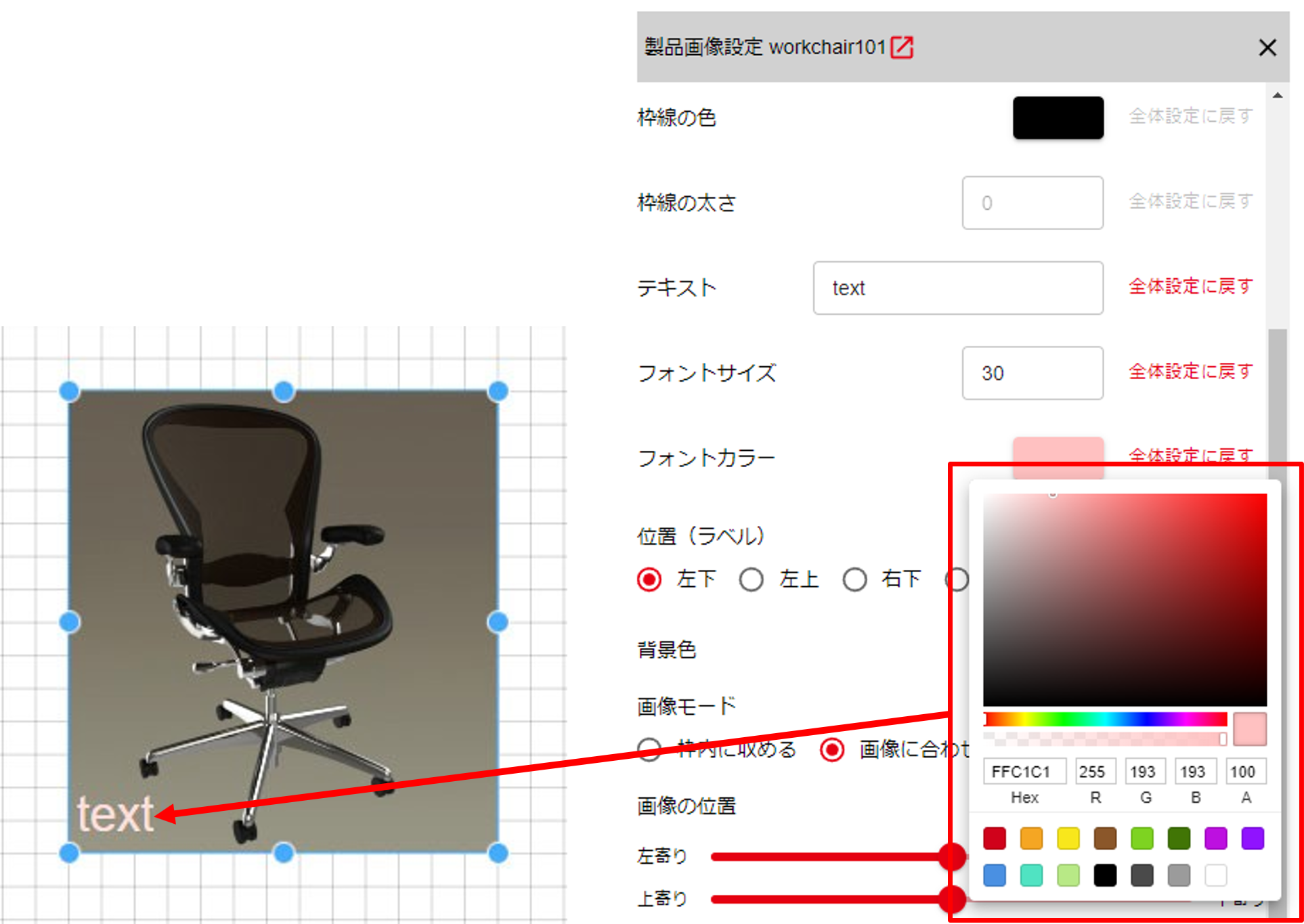The width and height of the screenshot is (1304, 924).
Task: Click the G value field showing 193
Action: [x=1145, y=772]
